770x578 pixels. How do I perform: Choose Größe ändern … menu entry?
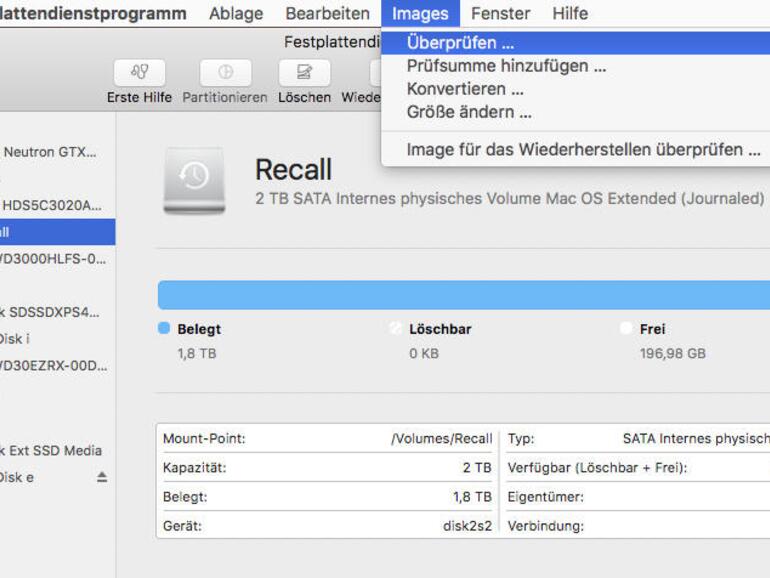coord(576,112)
